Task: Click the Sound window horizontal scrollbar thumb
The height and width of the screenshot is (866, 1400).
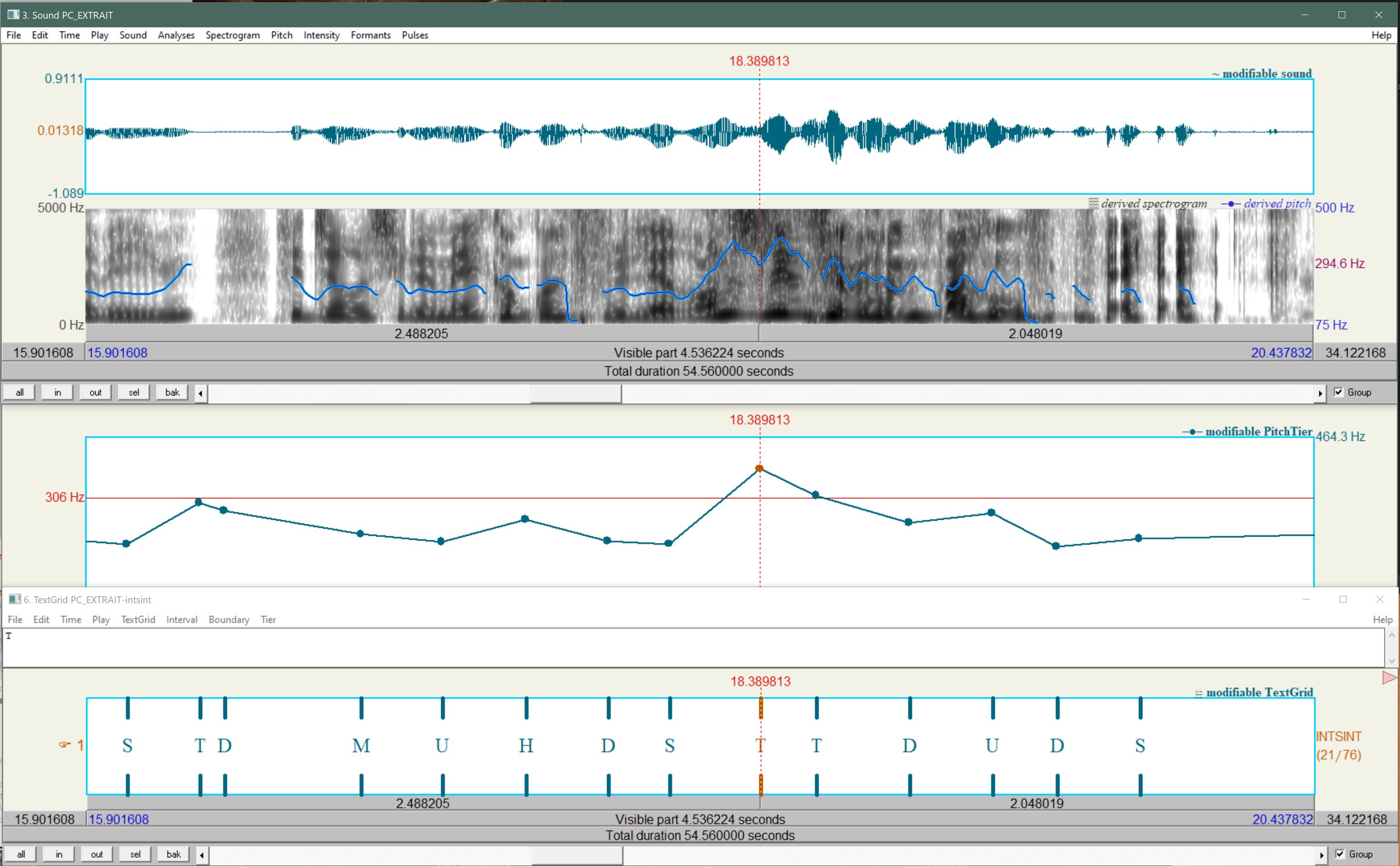Action: pyautogui.click(x=576, y=394)
